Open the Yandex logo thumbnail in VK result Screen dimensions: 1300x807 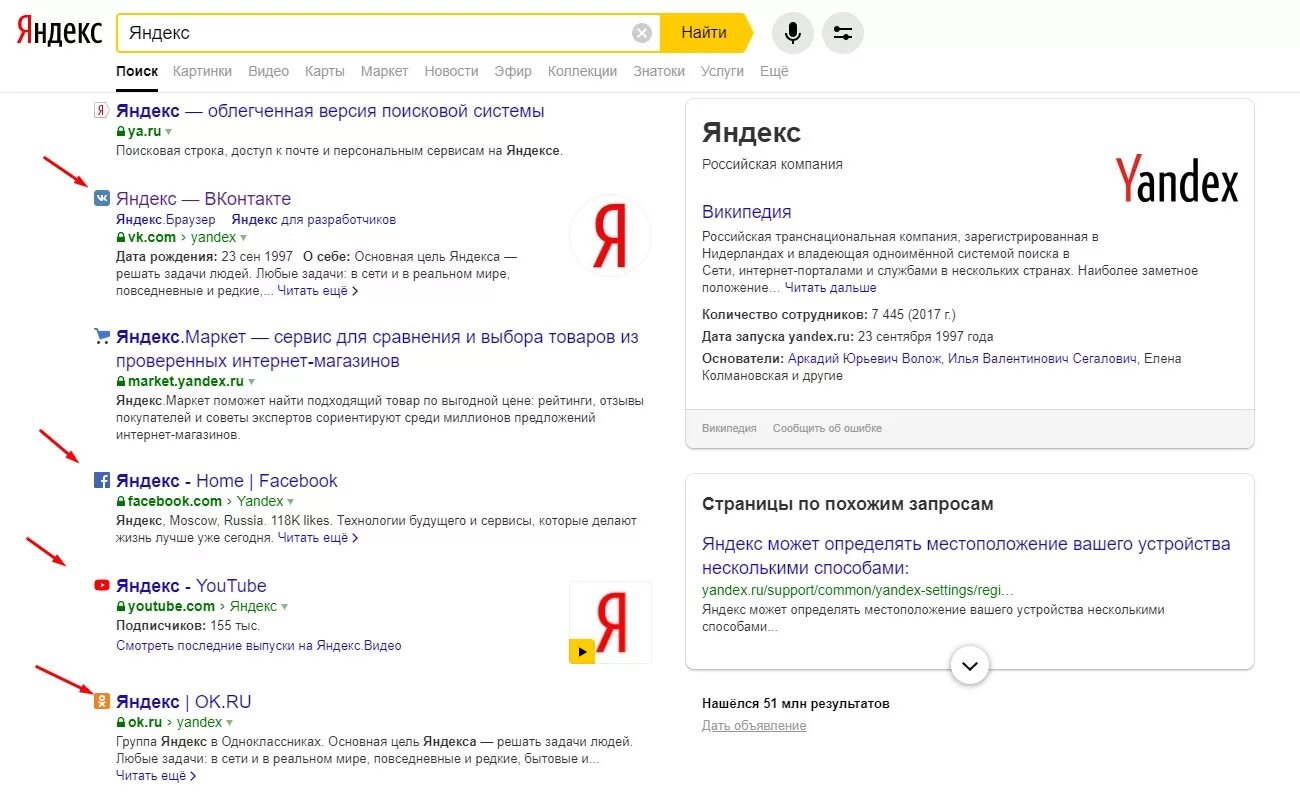click(610, 236)
